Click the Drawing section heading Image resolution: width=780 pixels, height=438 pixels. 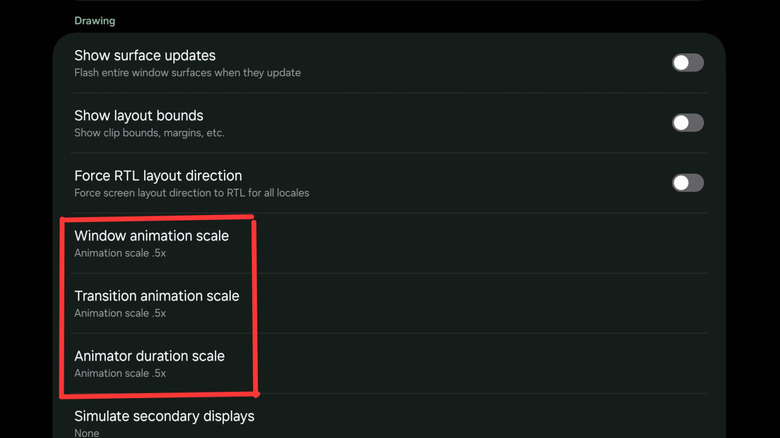click(95, 20)
